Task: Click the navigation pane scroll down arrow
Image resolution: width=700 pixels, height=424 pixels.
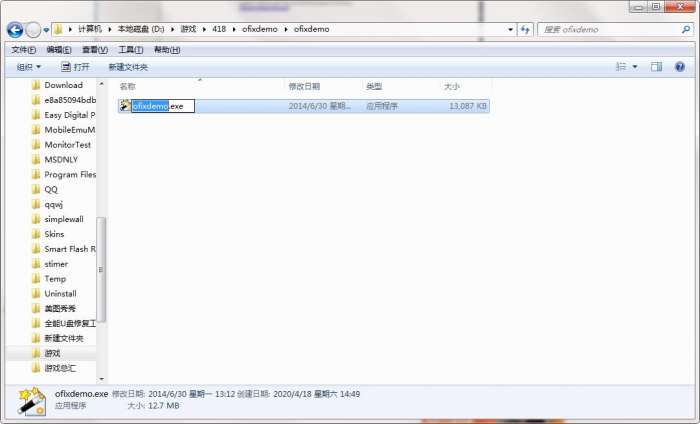Action: [101, 378]
